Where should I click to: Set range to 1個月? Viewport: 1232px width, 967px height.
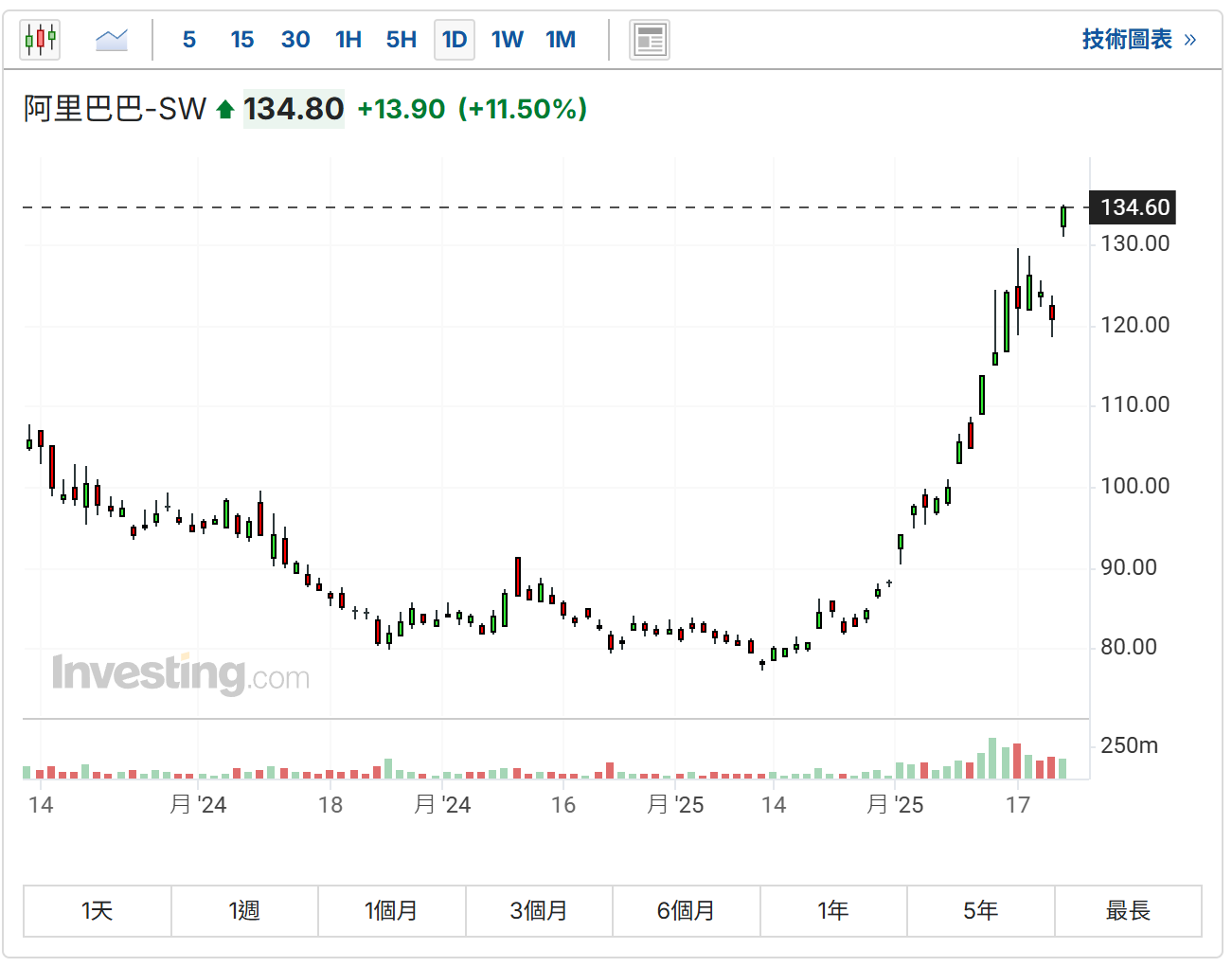pyautogui.click(x=392, y=911)
